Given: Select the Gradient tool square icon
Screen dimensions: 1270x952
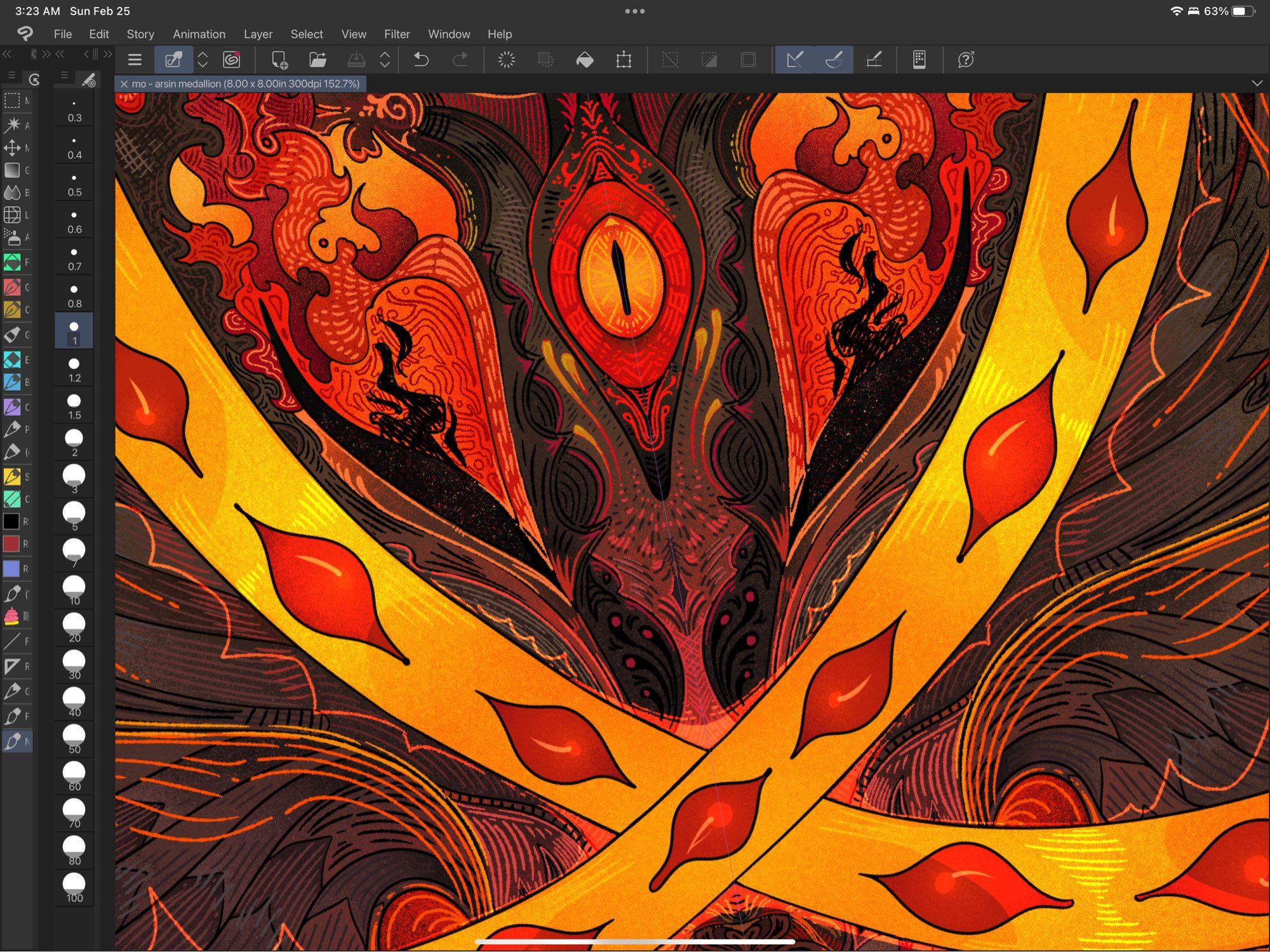Looking at the screenshot, I should (12, 170).
